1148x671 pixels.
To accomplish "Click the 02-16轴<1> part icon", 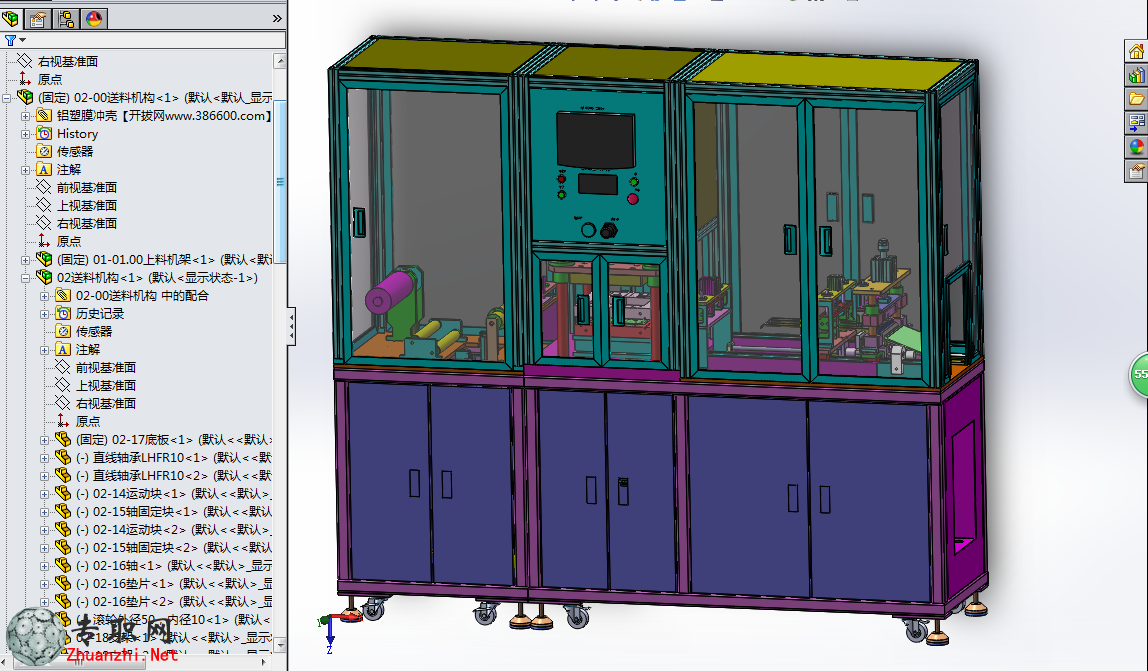I will pos(63,565).
